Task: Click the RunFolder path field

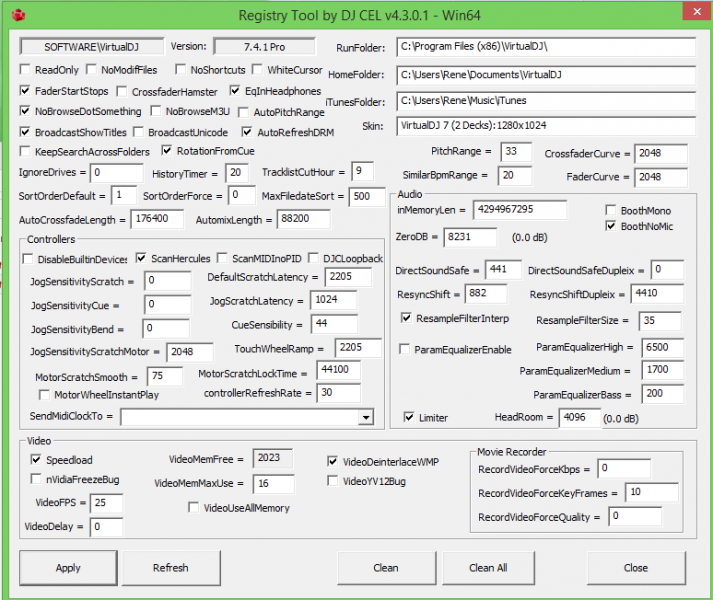Action: coord(546,47)
